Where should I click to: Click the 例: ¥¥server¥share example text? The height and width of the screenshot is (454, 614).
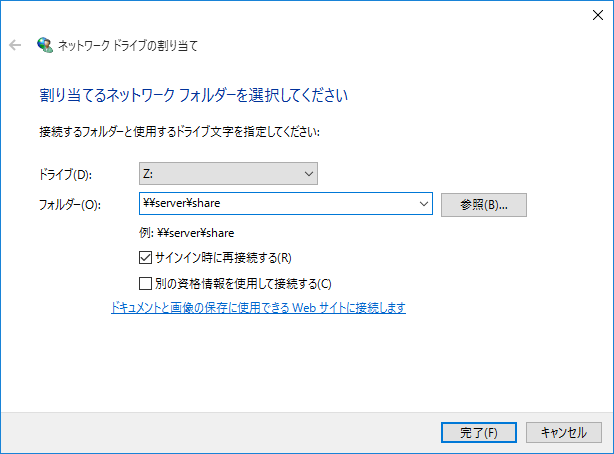click(x=186, y=233)
